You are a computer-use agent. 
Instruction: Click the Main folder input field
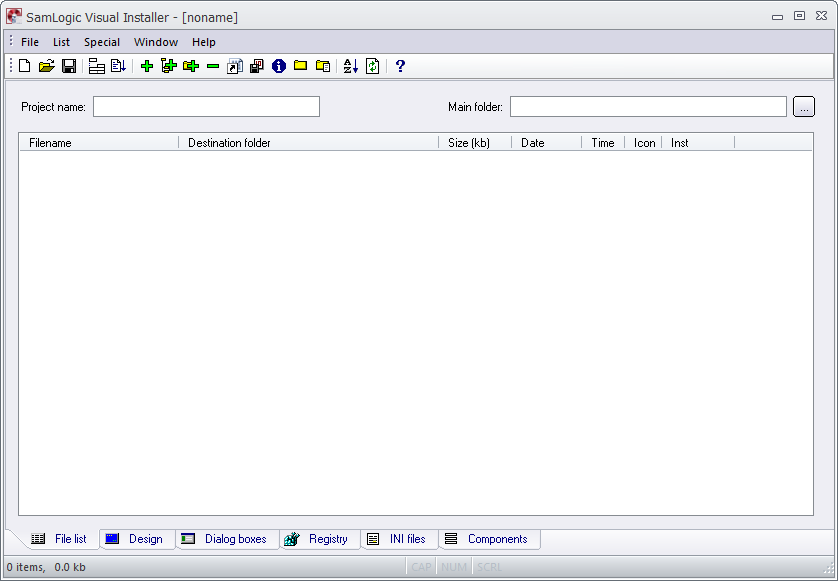click(648, 106)
